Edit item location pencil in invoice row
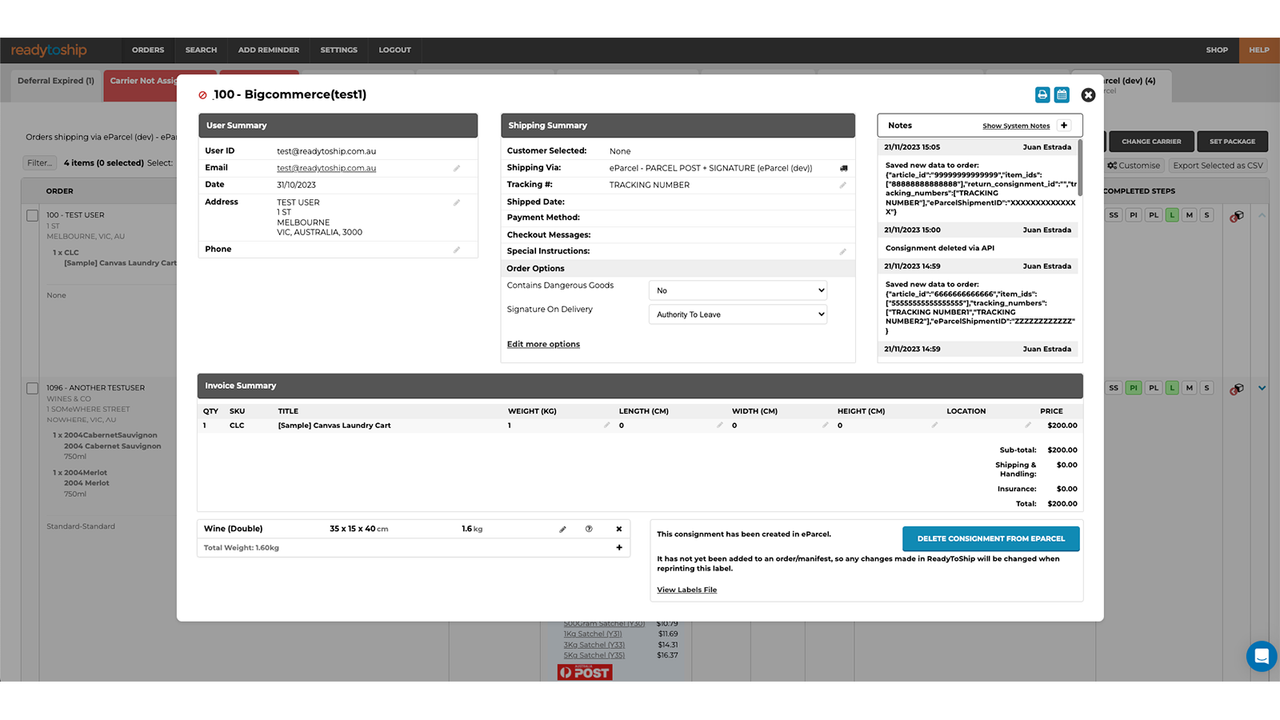Screen dimensions: 1280x720 [1029, 425]
